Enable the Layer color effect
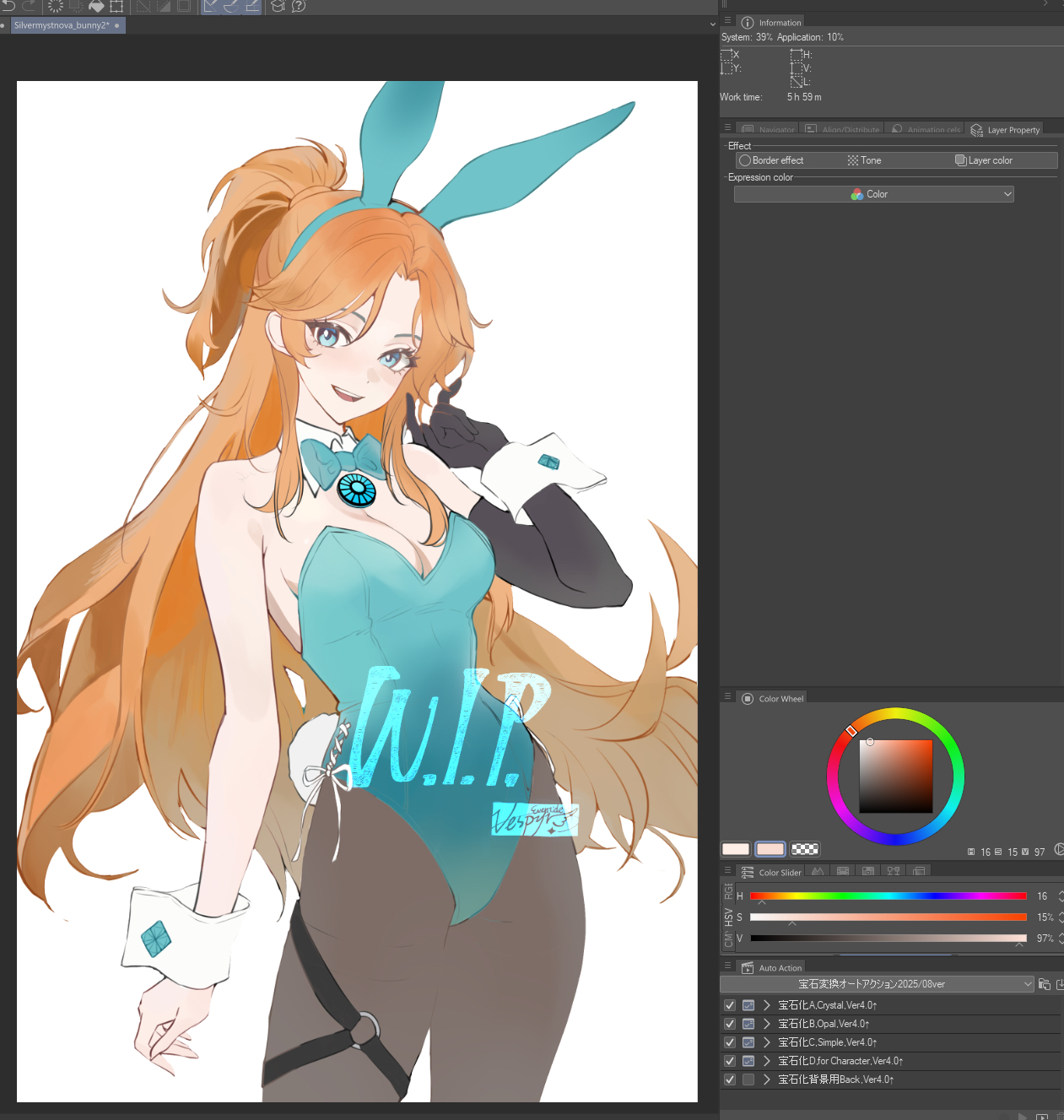 [x=960, y=160]
